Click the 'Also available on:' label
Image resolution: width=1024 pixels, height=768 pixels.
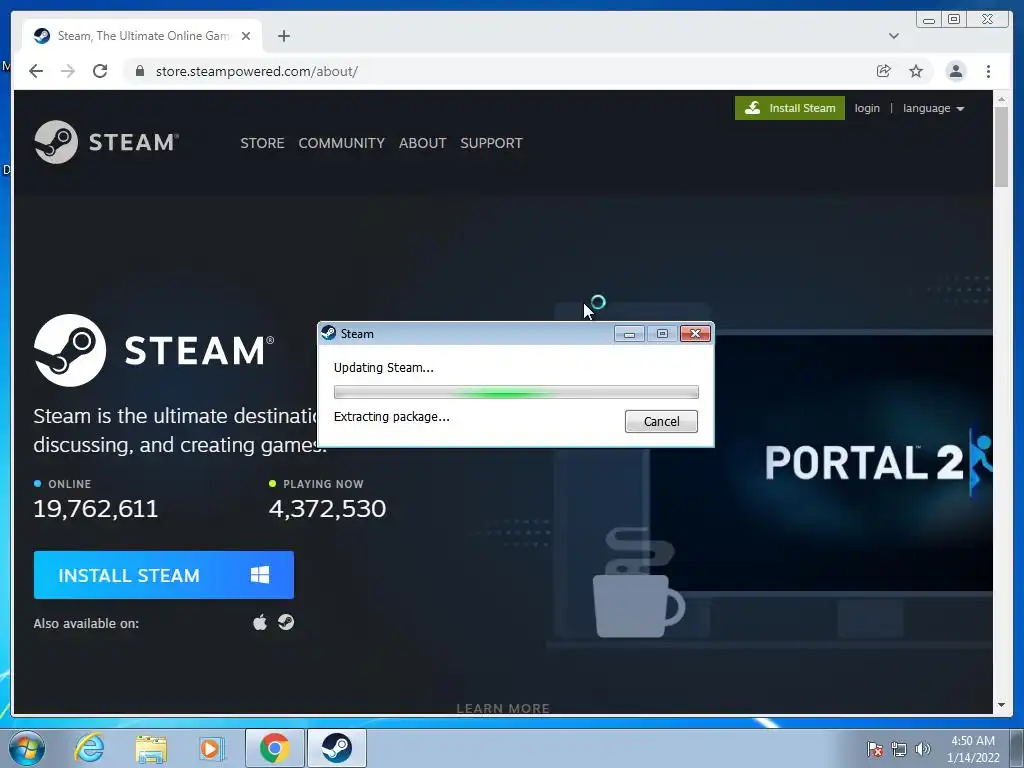(x=86, y=624)
